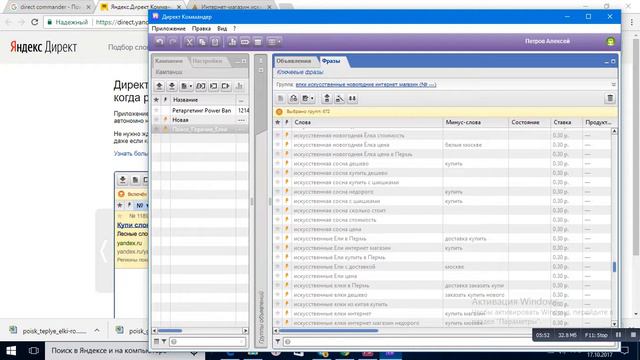Select the Фразы tab
This screenshot has width=640, height=360.
331,61
